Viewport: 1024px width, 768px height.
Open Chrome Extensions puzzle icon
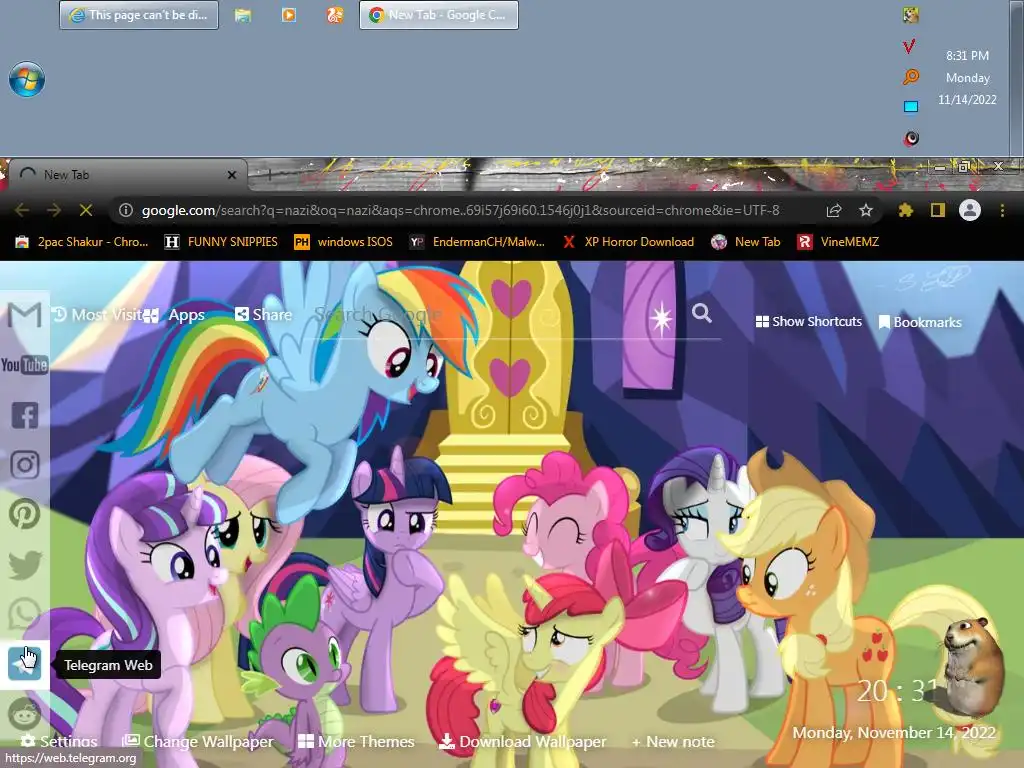(906, 210)
